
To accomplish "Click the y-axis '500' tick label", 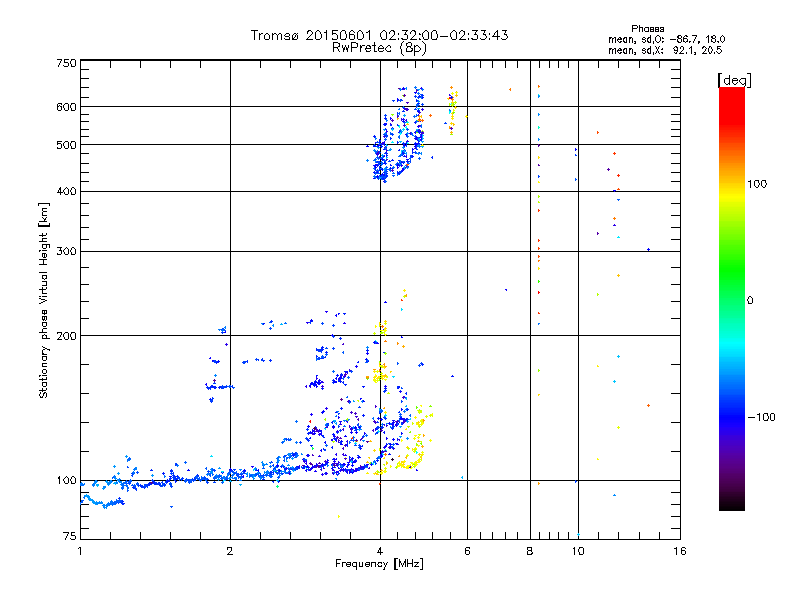I will click(66, 145).
